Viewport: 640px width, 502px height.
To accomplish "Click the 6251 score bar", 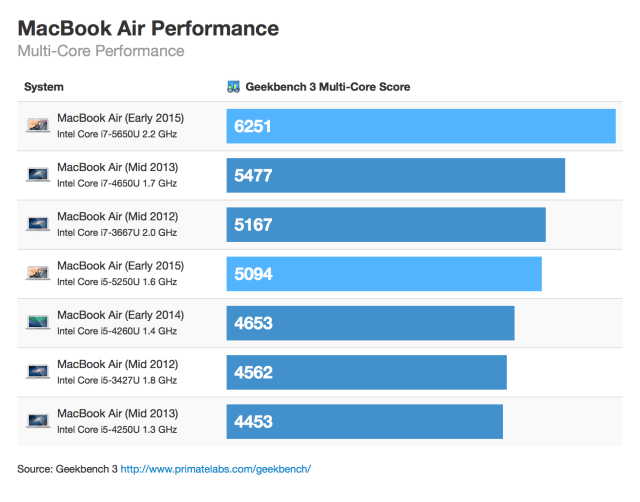I will [x=420, y=126].
